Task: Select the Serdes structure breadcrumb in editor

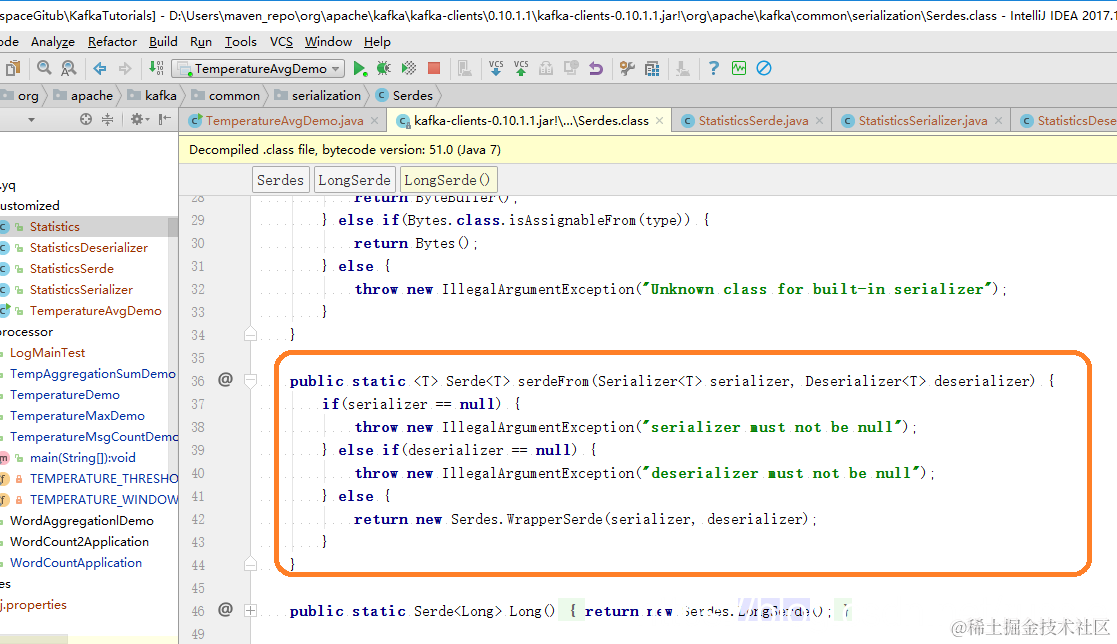Action: tap(280, 180)
